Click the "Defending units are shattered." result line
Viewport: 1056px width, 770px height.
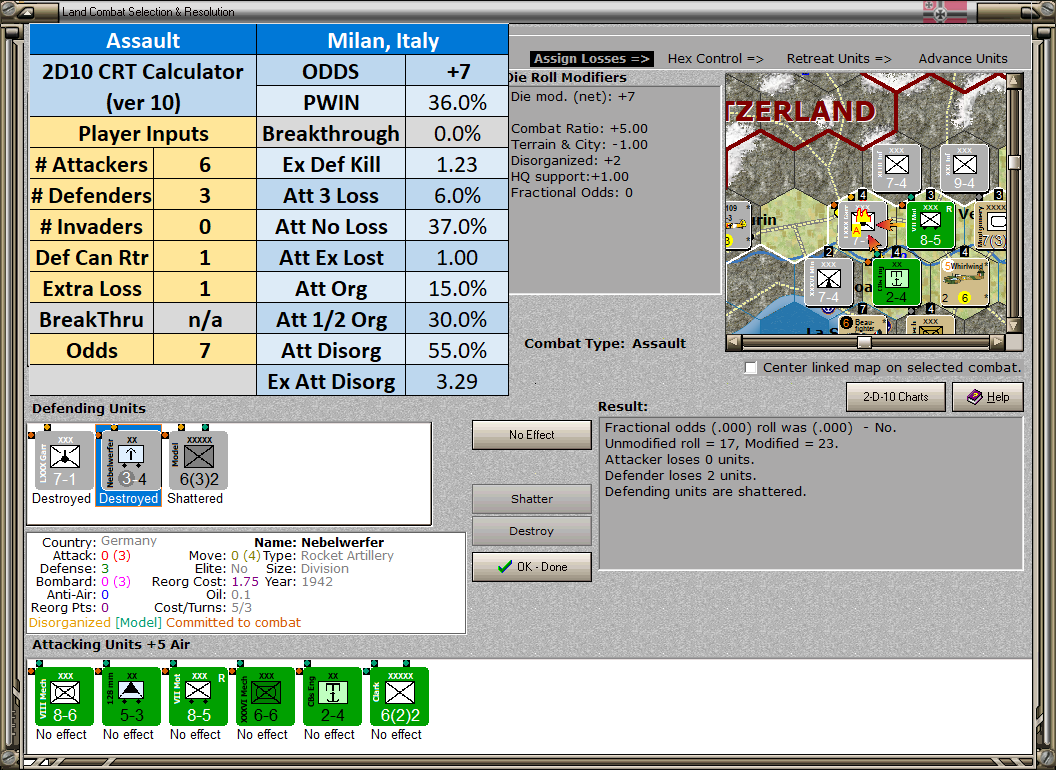click(705, 492)
